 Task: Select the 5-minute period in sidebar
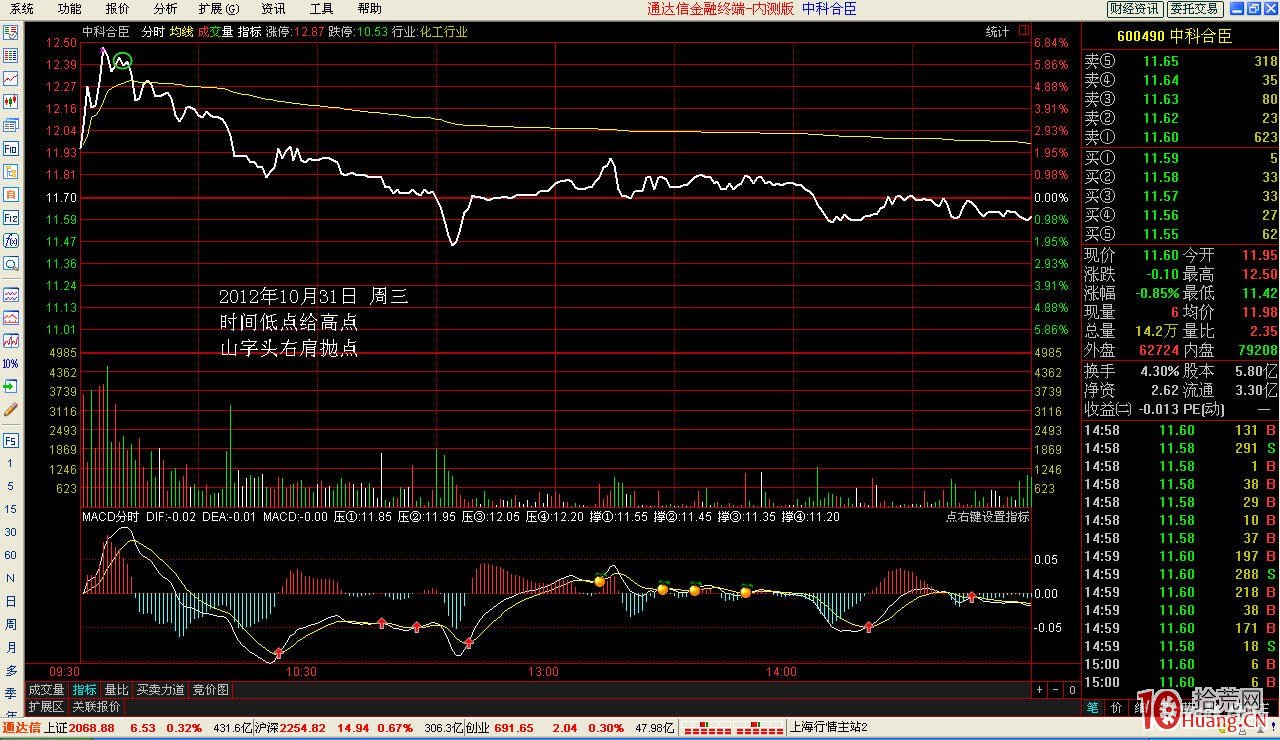pos(11,486)
